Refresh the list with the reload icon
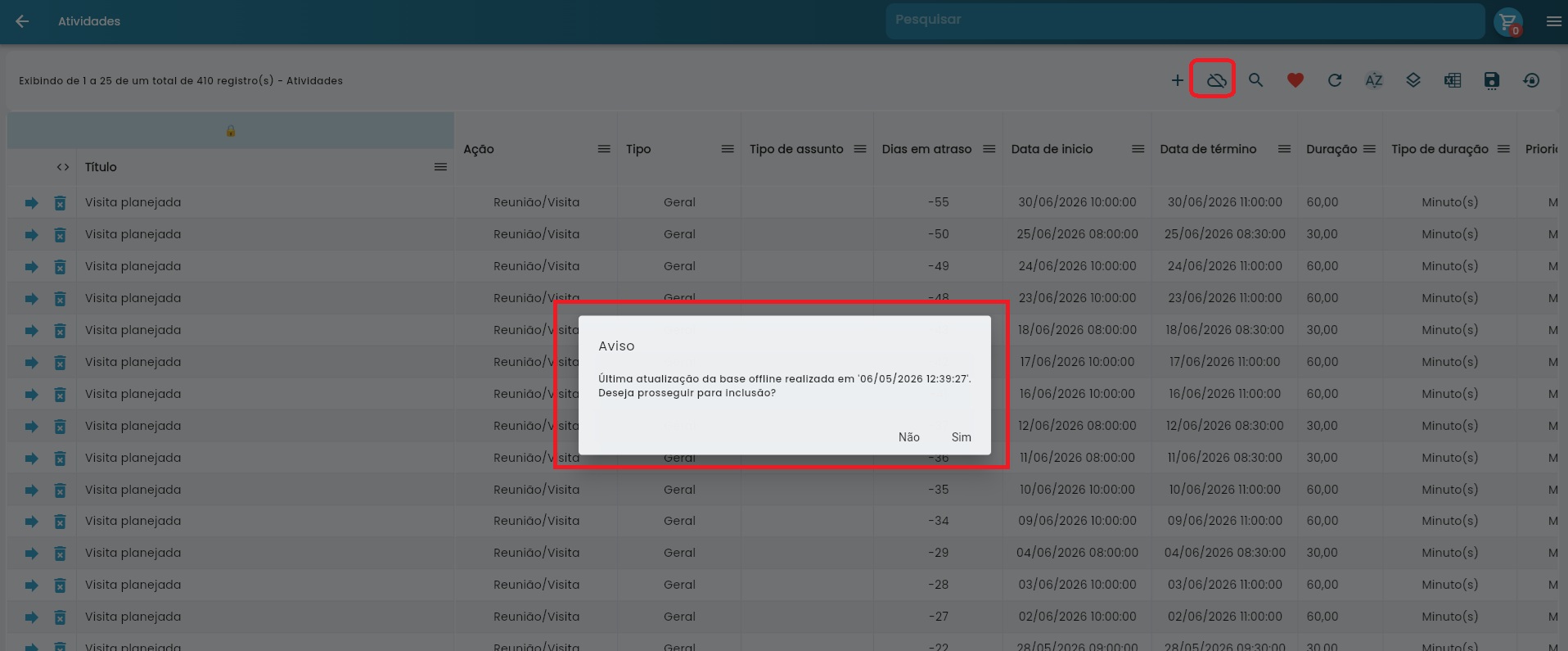 tap(1334, 80)
